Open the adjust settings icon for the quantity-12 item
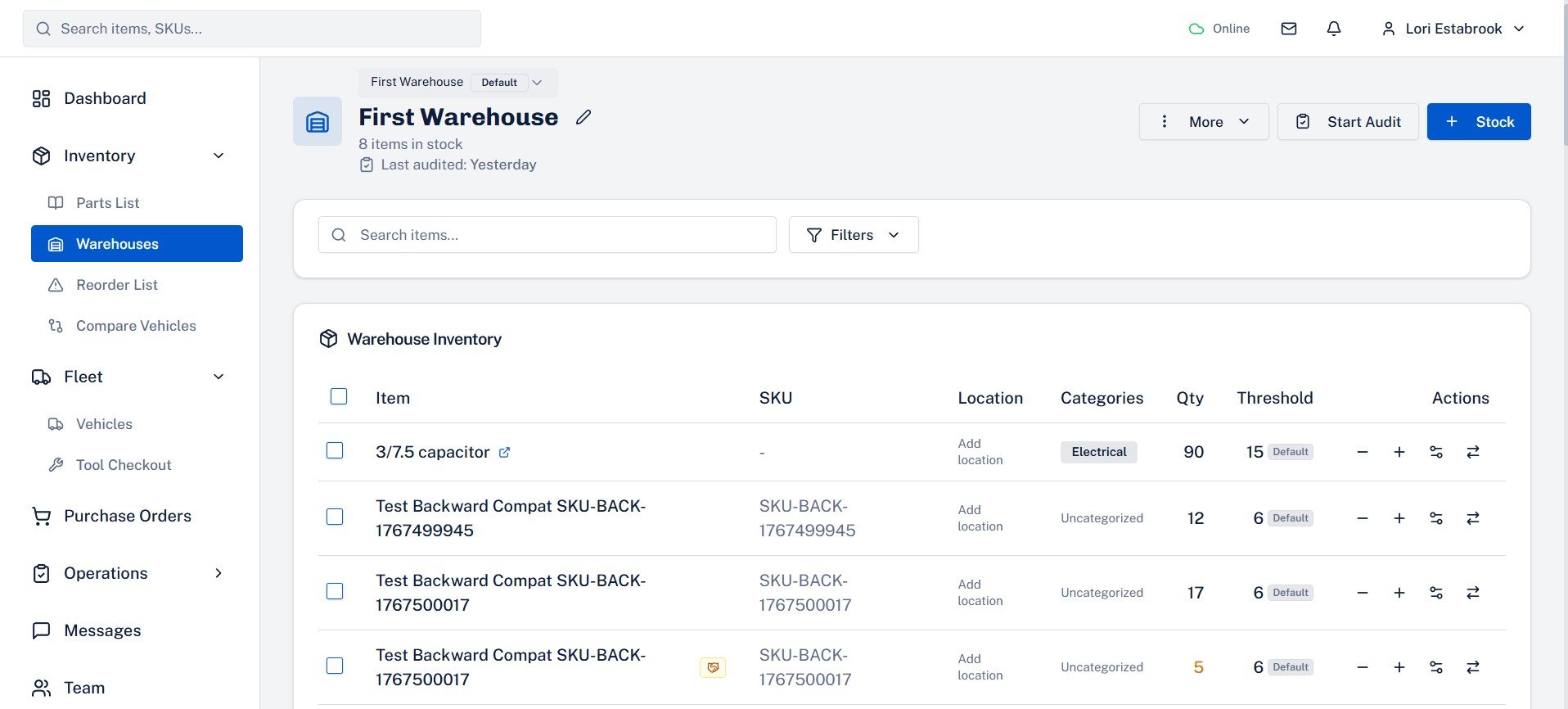The height and width of the screenshot is (709, 1568). point(1435,518)
